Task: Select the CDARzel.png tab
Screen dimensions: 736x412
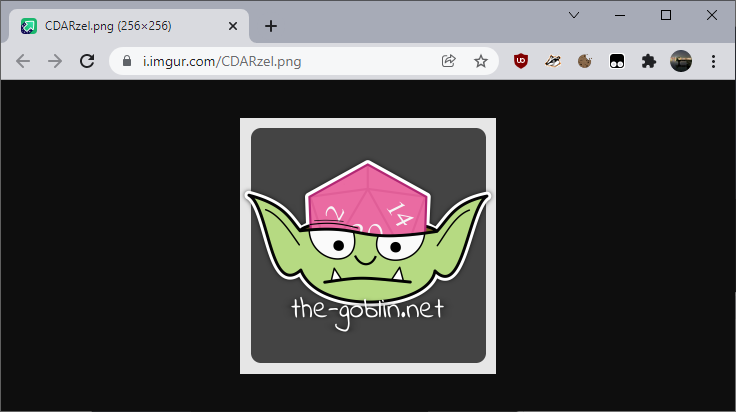Action: coord(129,26)
